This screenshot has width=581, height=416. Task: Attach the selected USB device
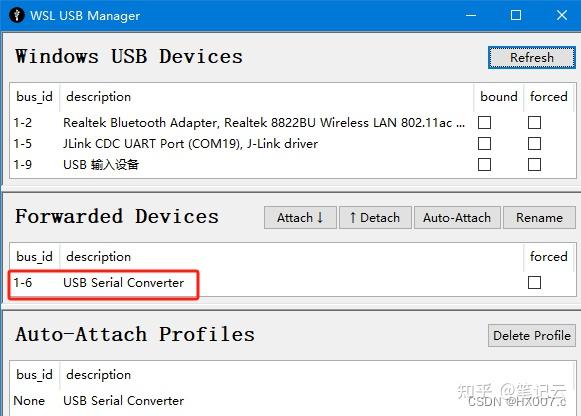pyautogui.click(x=300, y=217)
